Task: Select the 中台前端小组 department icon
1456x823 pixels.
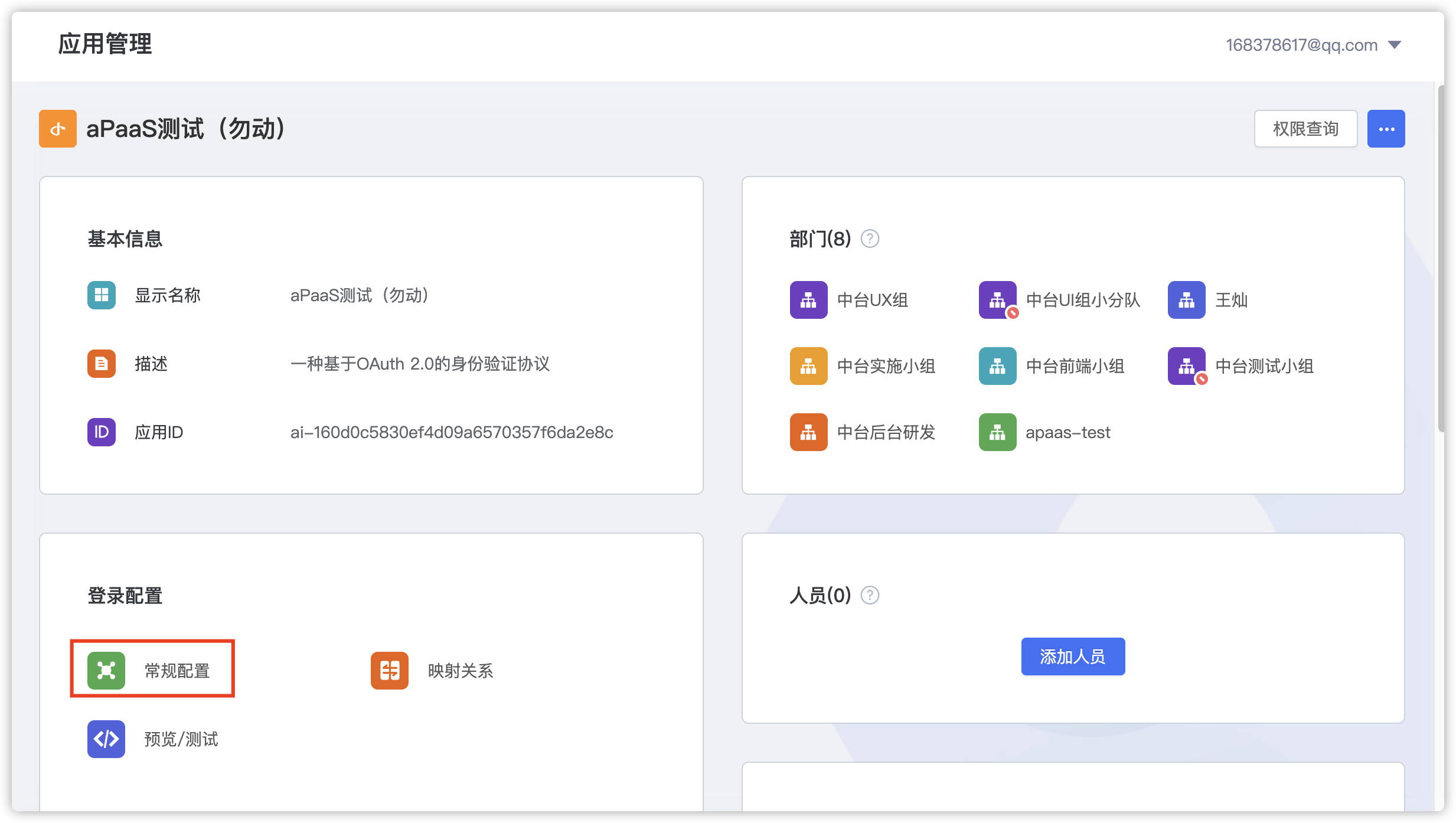Action: point(998,366)
